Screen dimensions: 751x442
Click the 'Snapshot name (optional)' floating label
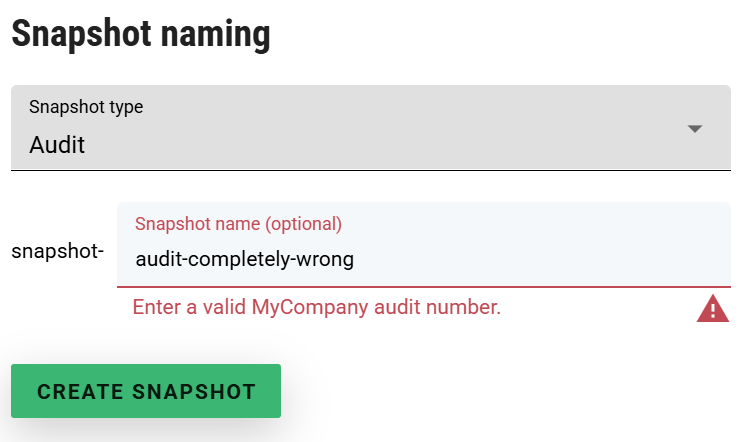238,223
